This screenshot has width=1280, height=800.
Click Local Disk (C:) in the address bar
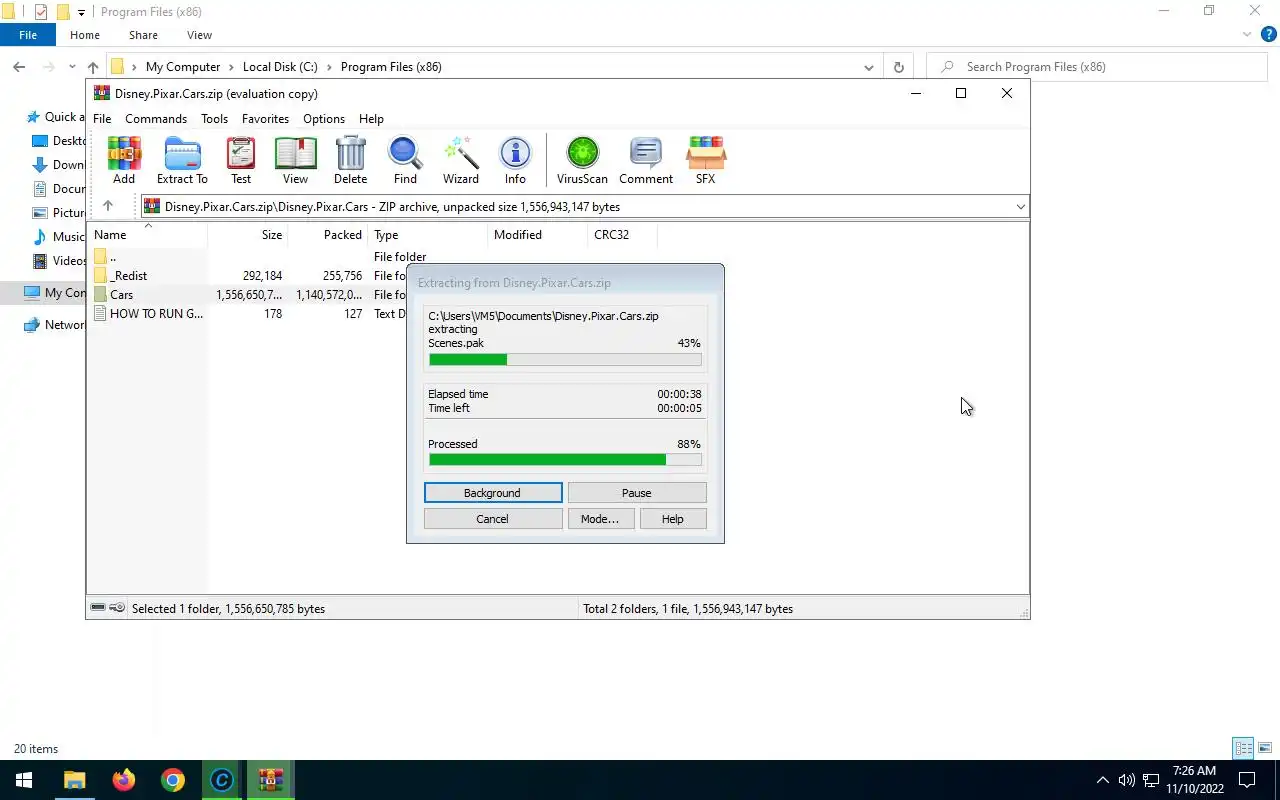coord(280,67)
